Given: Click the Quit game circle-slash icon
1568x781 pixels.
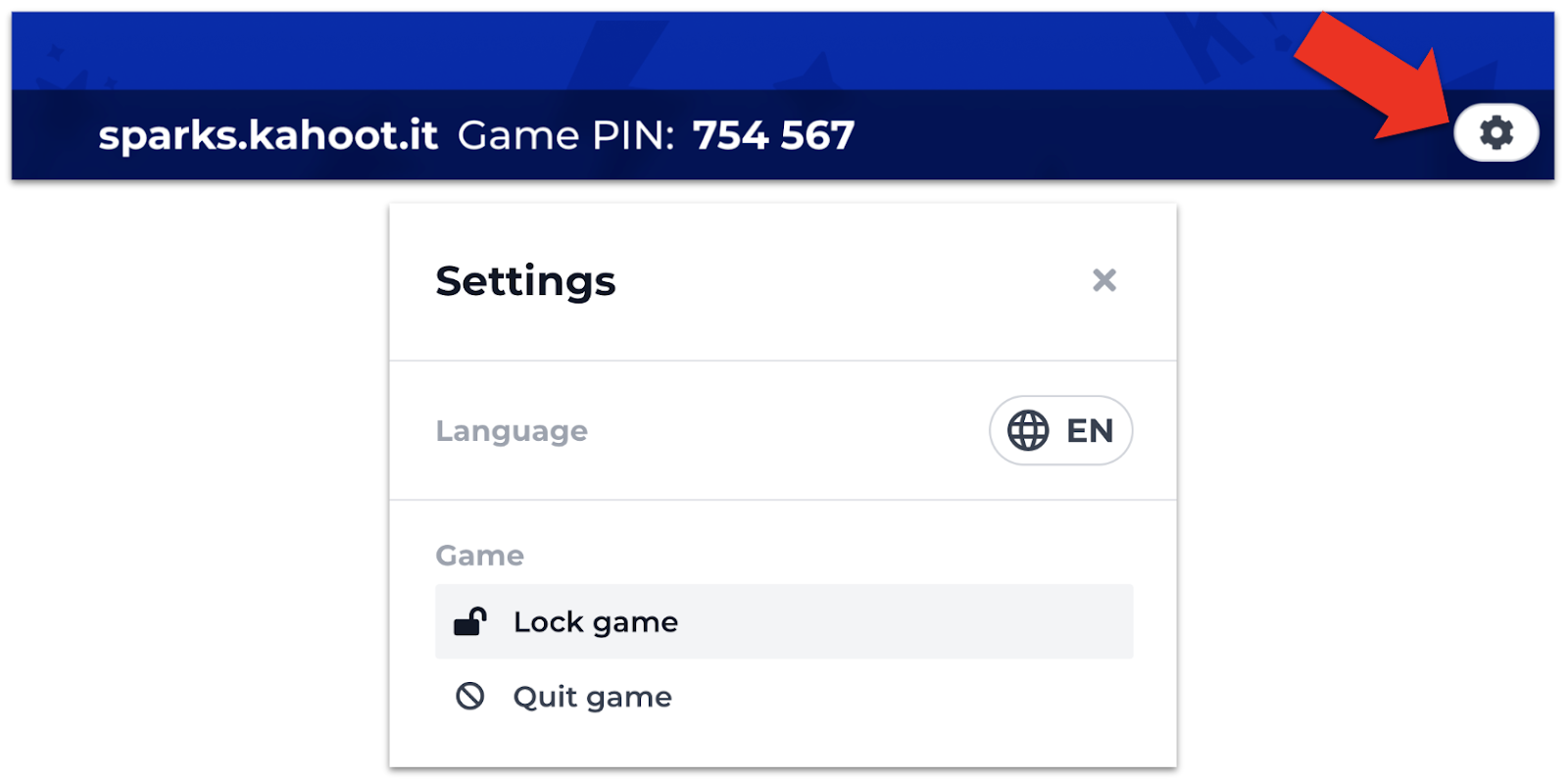Looking at the screenshot, I should coord(470,697).
